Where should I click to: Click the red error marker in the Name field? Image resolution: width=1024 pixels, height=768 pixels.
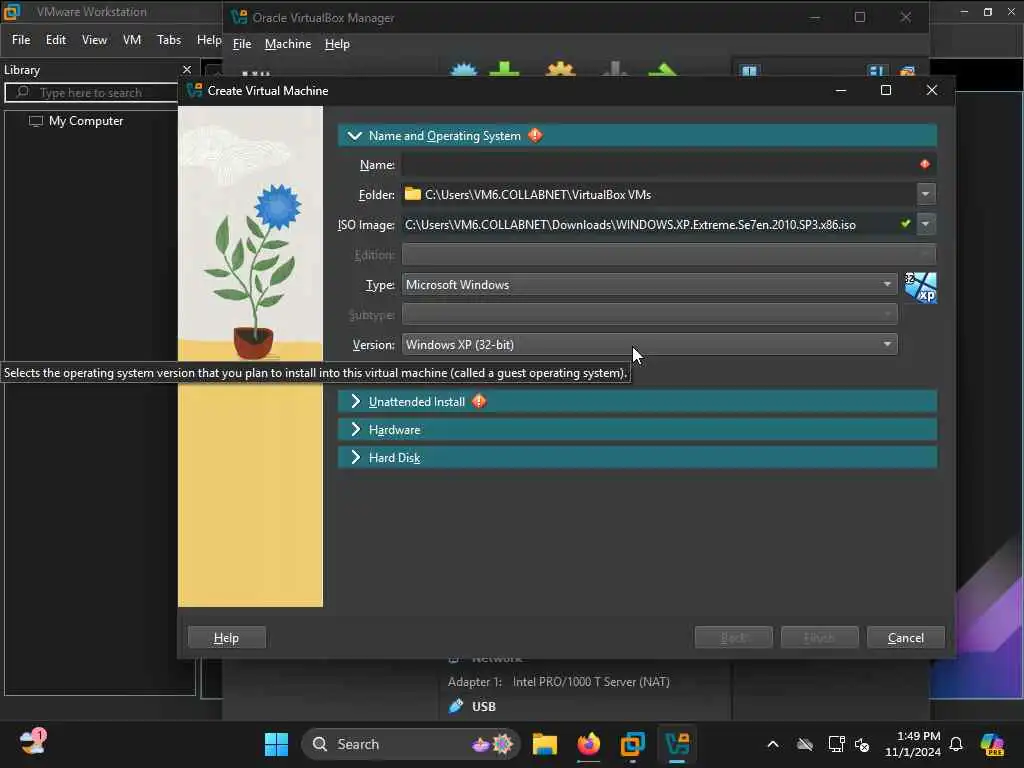[925, 164]
